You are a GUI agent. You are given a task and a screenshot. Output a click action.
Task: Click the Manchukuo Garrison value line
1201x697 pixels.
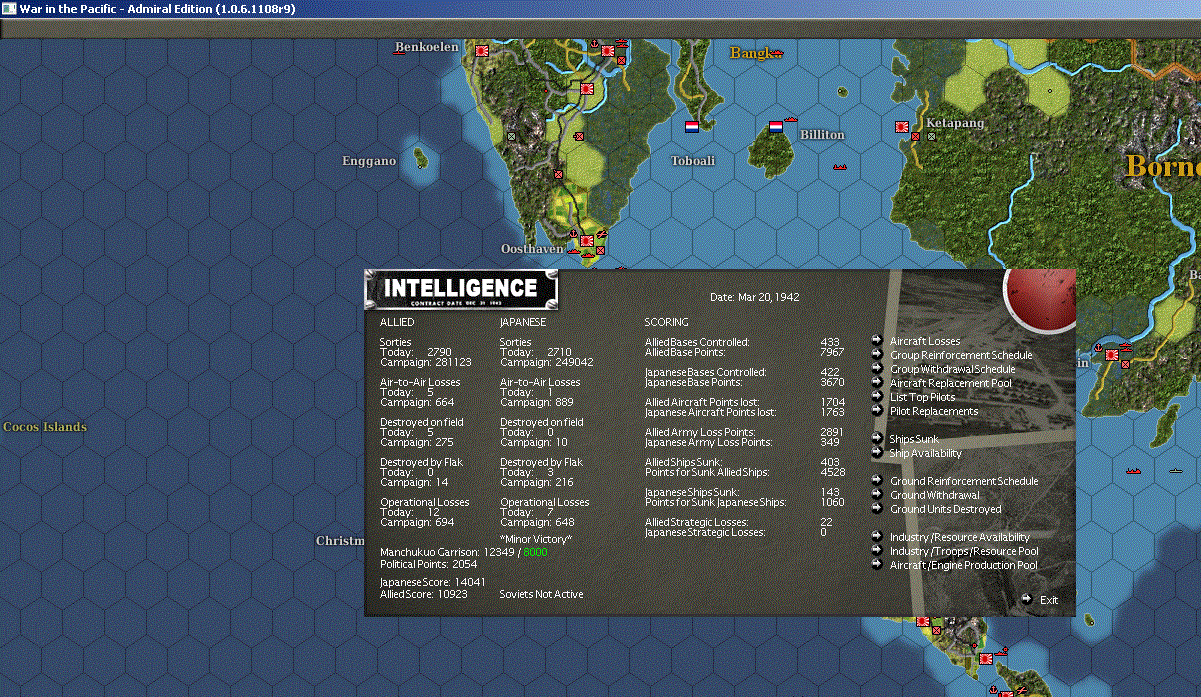click(x=464, y=552)
